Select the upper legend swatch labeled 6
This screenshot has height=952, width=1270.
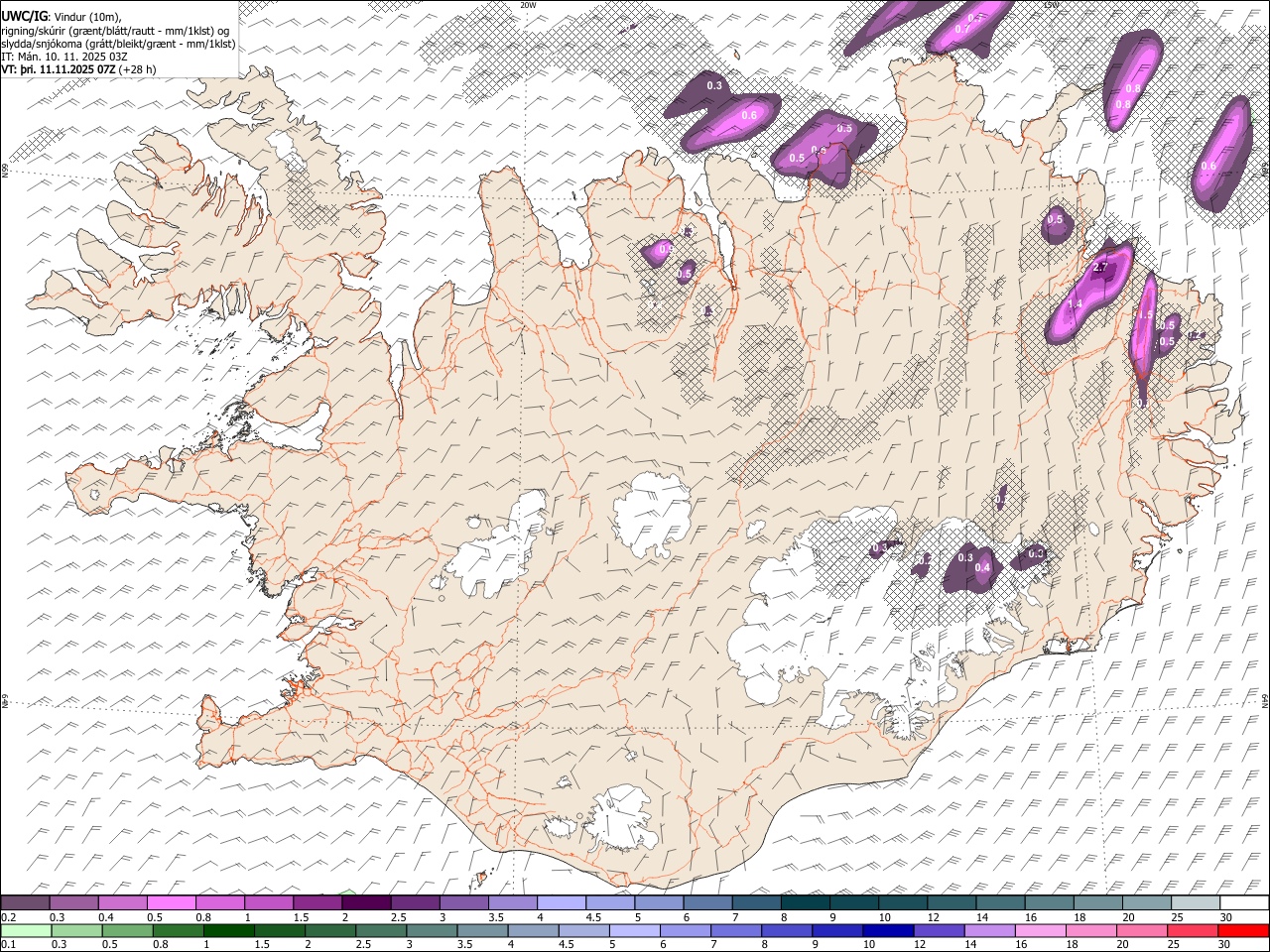pyautogui.click(x=707, y=902)
